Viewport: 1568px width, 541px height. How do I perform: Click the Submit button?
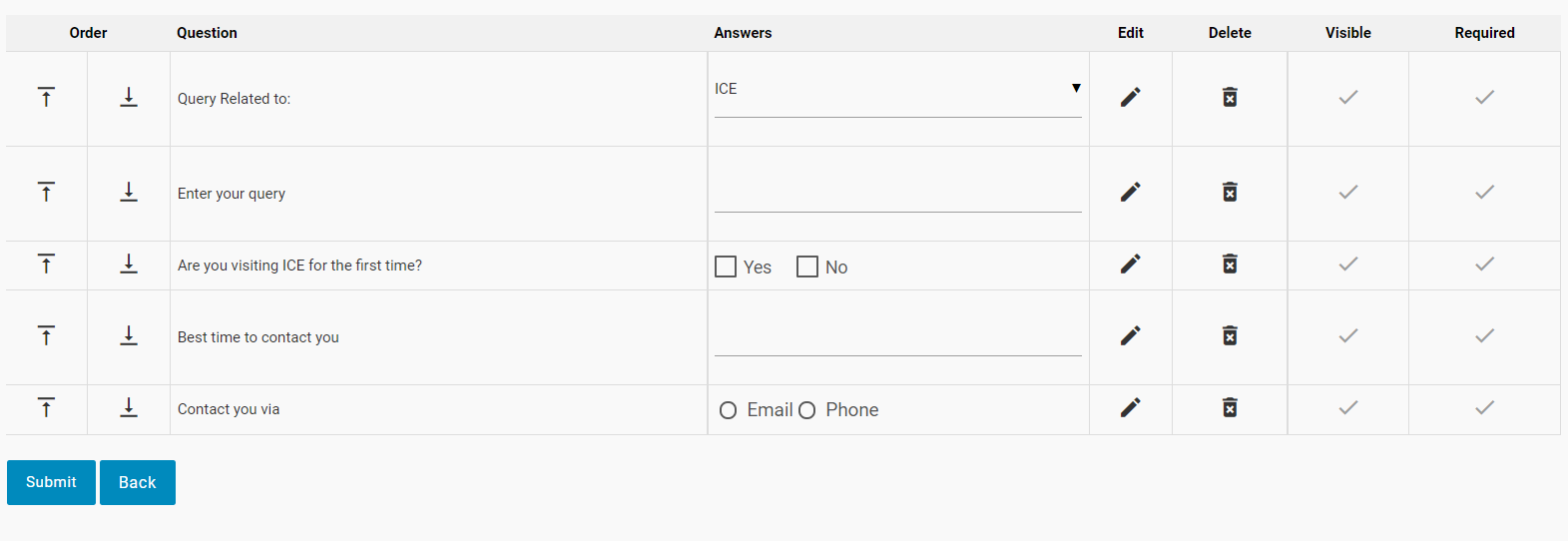pos(51,482)
